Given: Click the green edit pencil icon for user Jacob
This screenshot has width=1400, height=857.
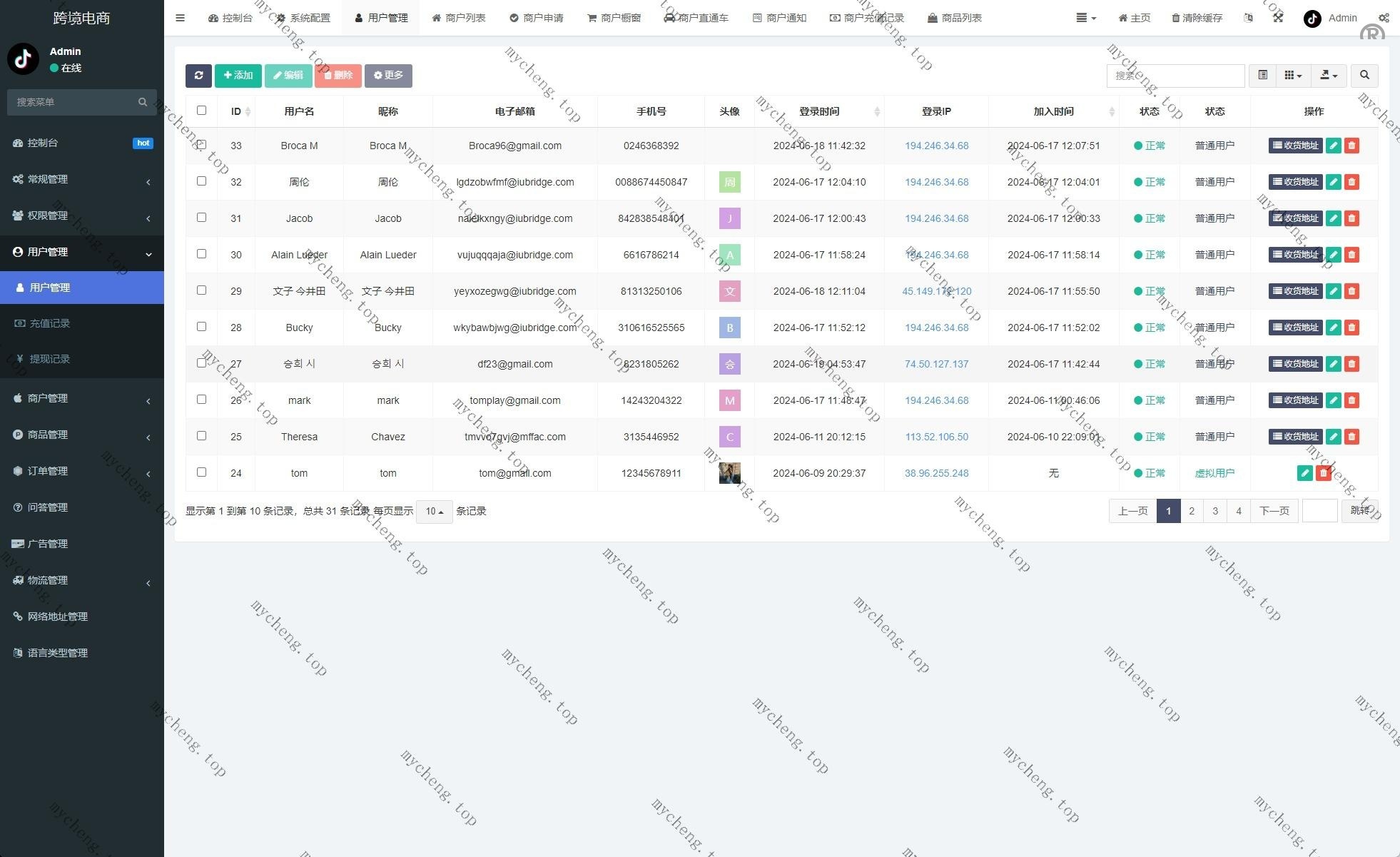Looking at the screenshot, I should 1333,218.
